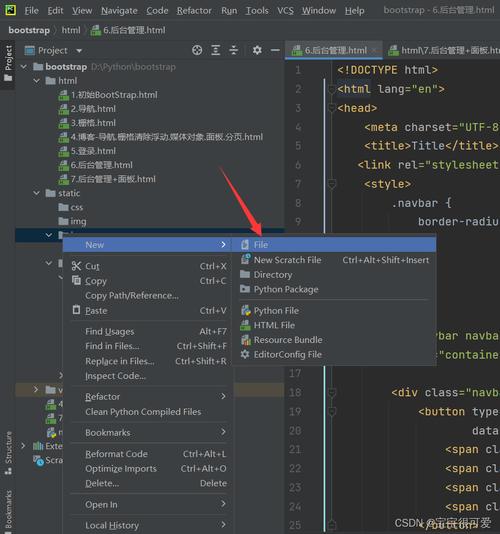The image size is (500, 534).
Task: Click the Expand All icon in Project toolbar
Action: 216,50
